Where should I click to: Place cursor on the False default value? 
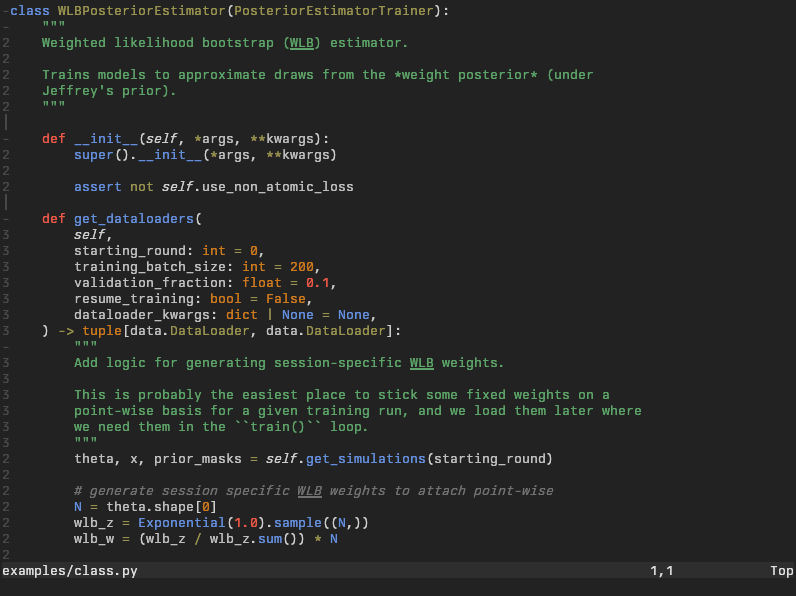click(x=285, y=299)
